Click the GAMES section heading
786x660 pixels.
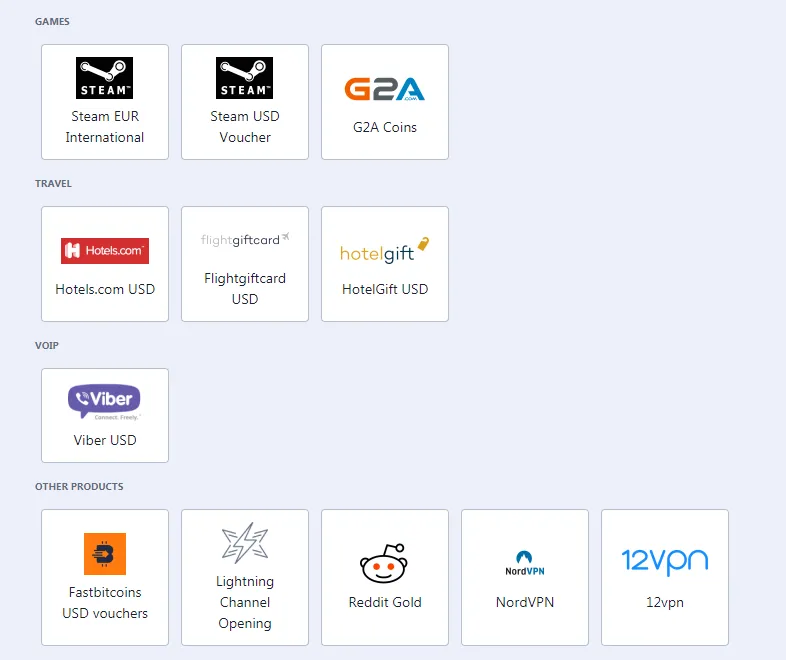coord(52,22)
